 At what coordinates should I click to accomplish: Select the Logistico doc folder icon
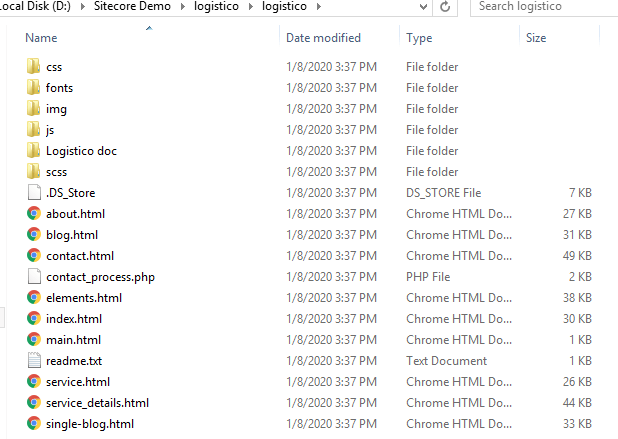tap(34, 151)
